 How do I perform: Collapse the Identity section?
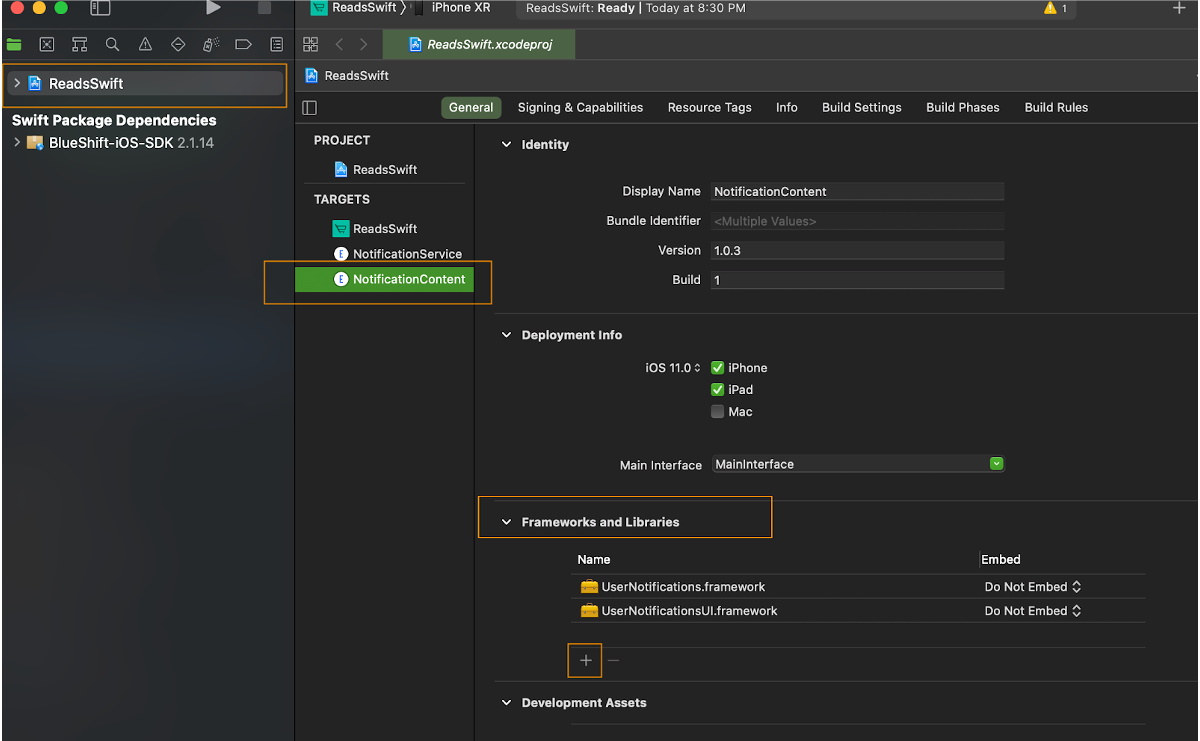(x=506, y=145)
